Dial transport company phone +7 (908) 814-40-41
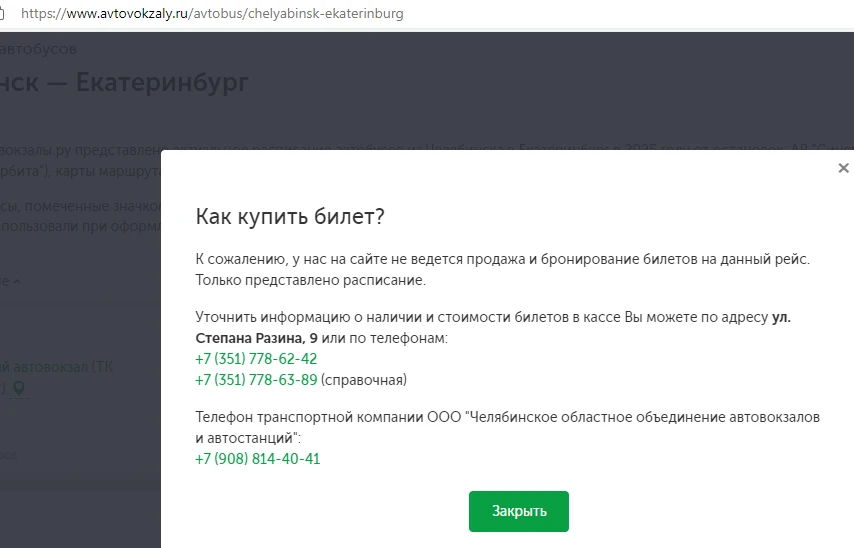 click(258, 459)
